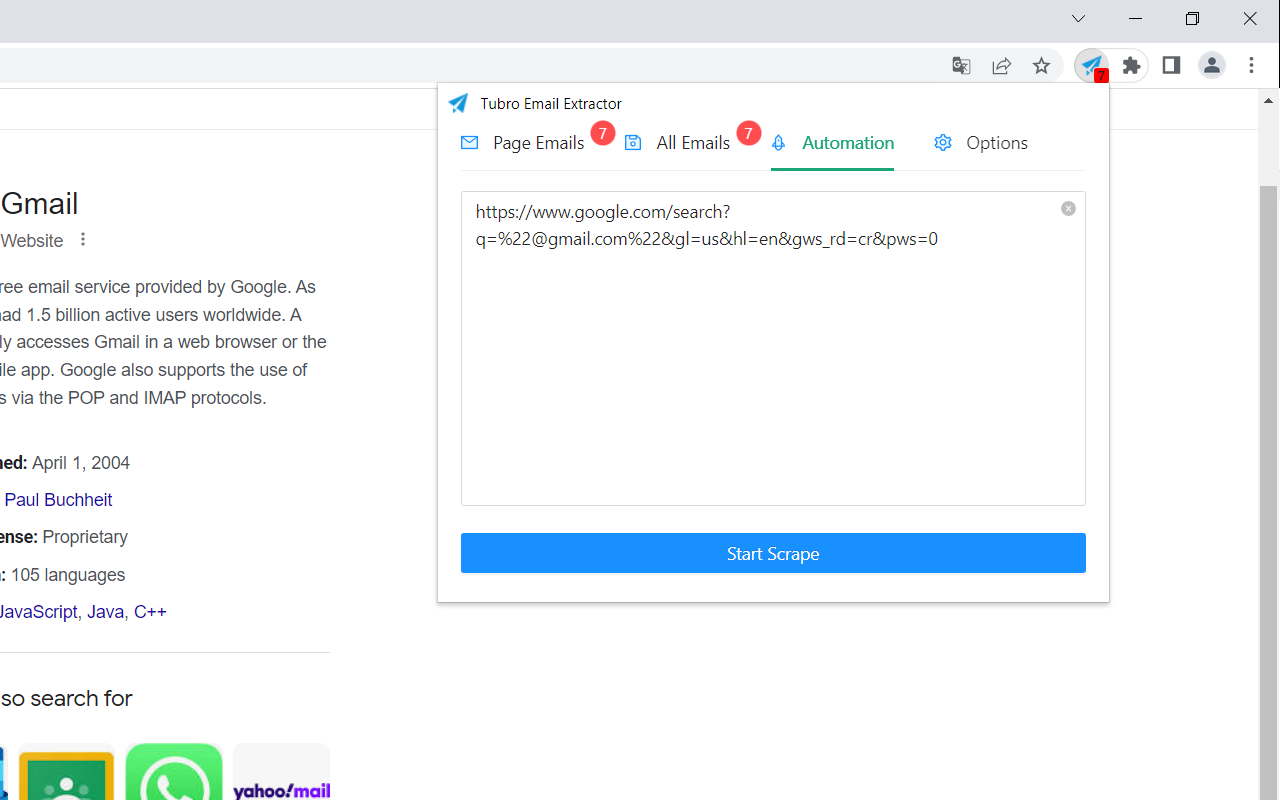1280x800 pixels.
Task: Click the Website link under Gmail
Action: click(32, 241)
